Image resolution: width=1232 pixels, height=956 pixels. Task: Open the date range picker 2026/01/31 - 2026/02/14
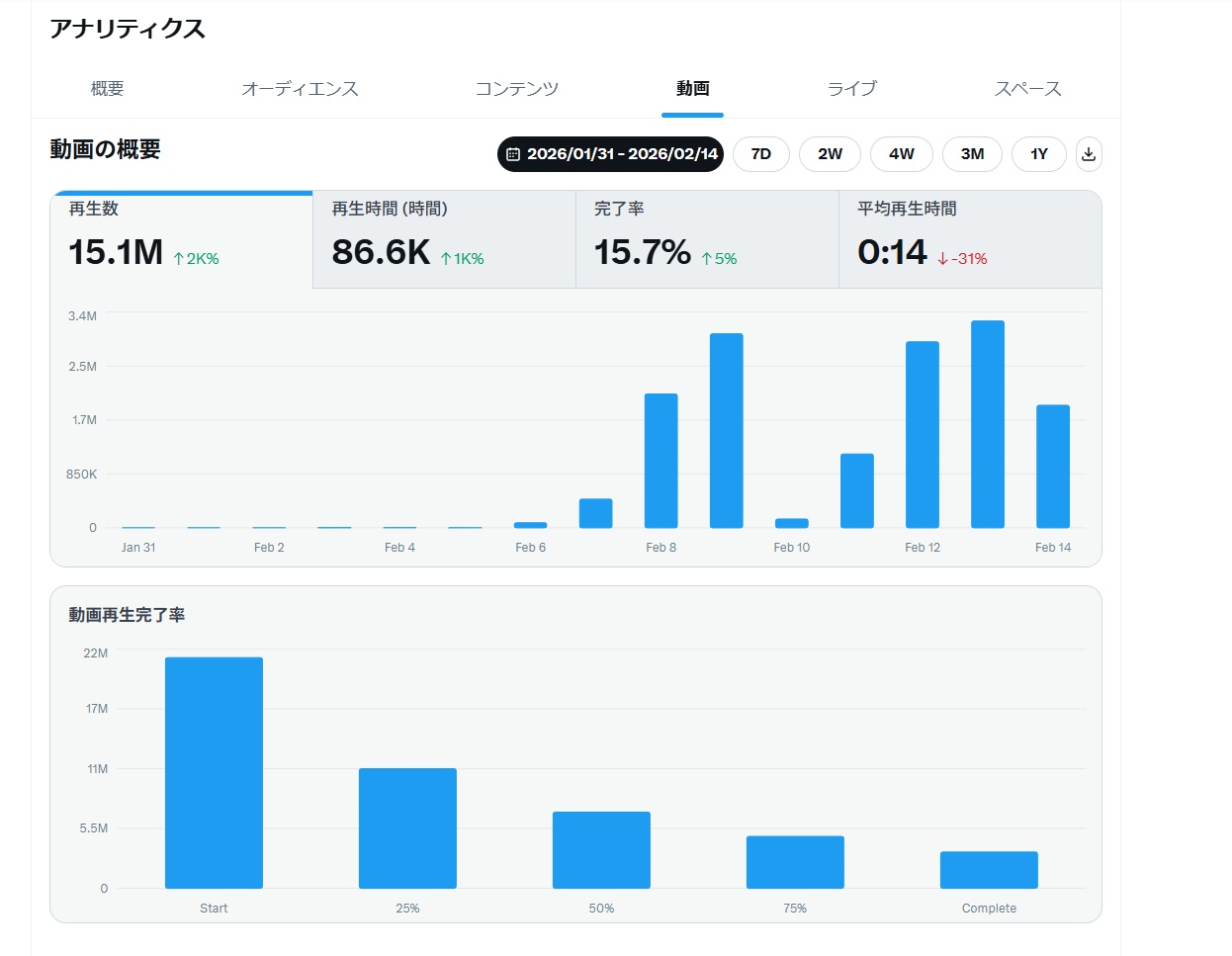coord(610,154)
